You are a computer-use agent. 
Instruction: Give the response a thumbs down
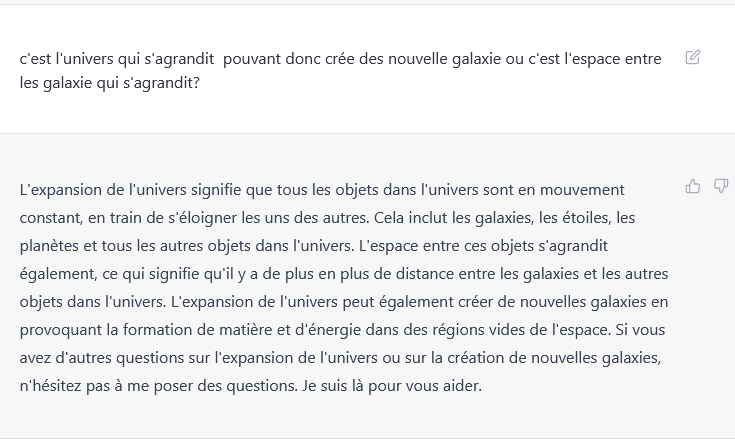[x=721, y=186]
